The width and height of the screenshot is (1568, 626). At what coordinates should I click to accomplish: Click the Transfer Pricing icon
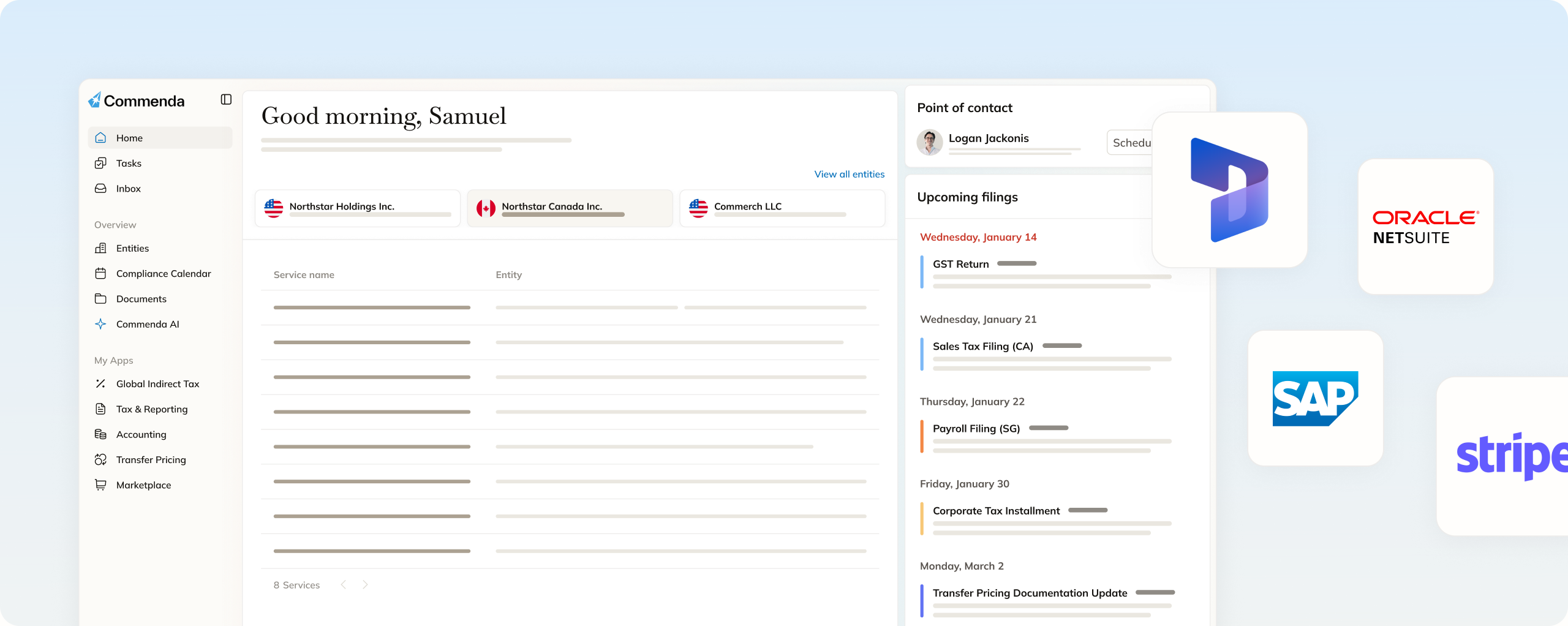coord(100,459)
